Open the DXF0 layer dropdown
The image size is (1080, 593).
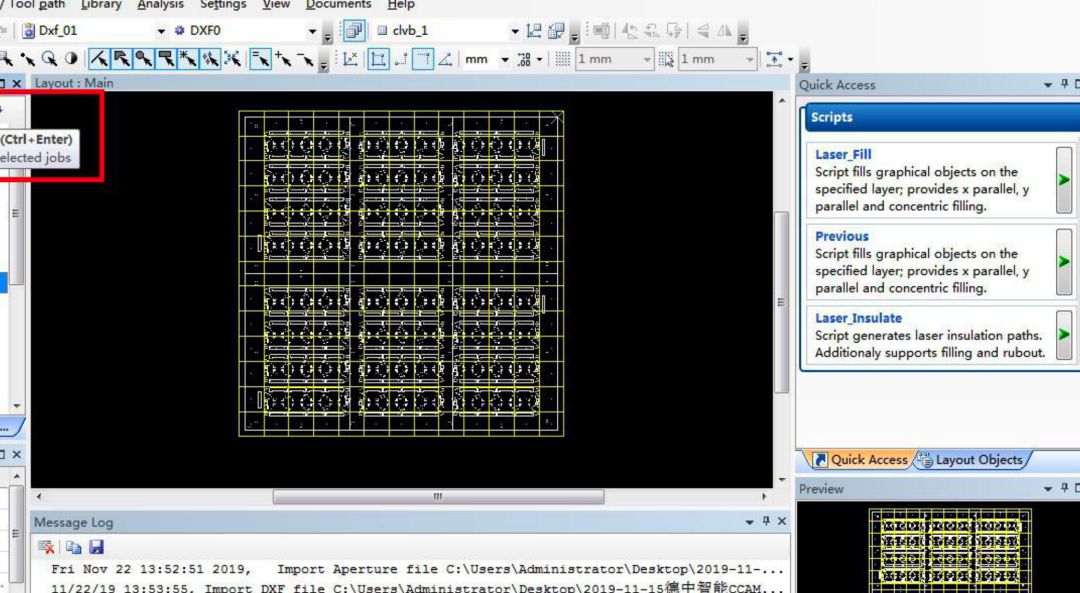(x=312, y=31)
